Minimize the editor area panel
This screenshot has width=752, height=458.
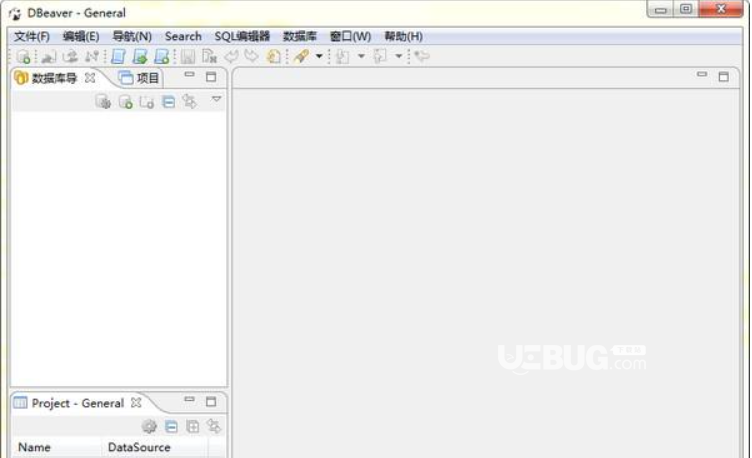click(x=702, y=74)
